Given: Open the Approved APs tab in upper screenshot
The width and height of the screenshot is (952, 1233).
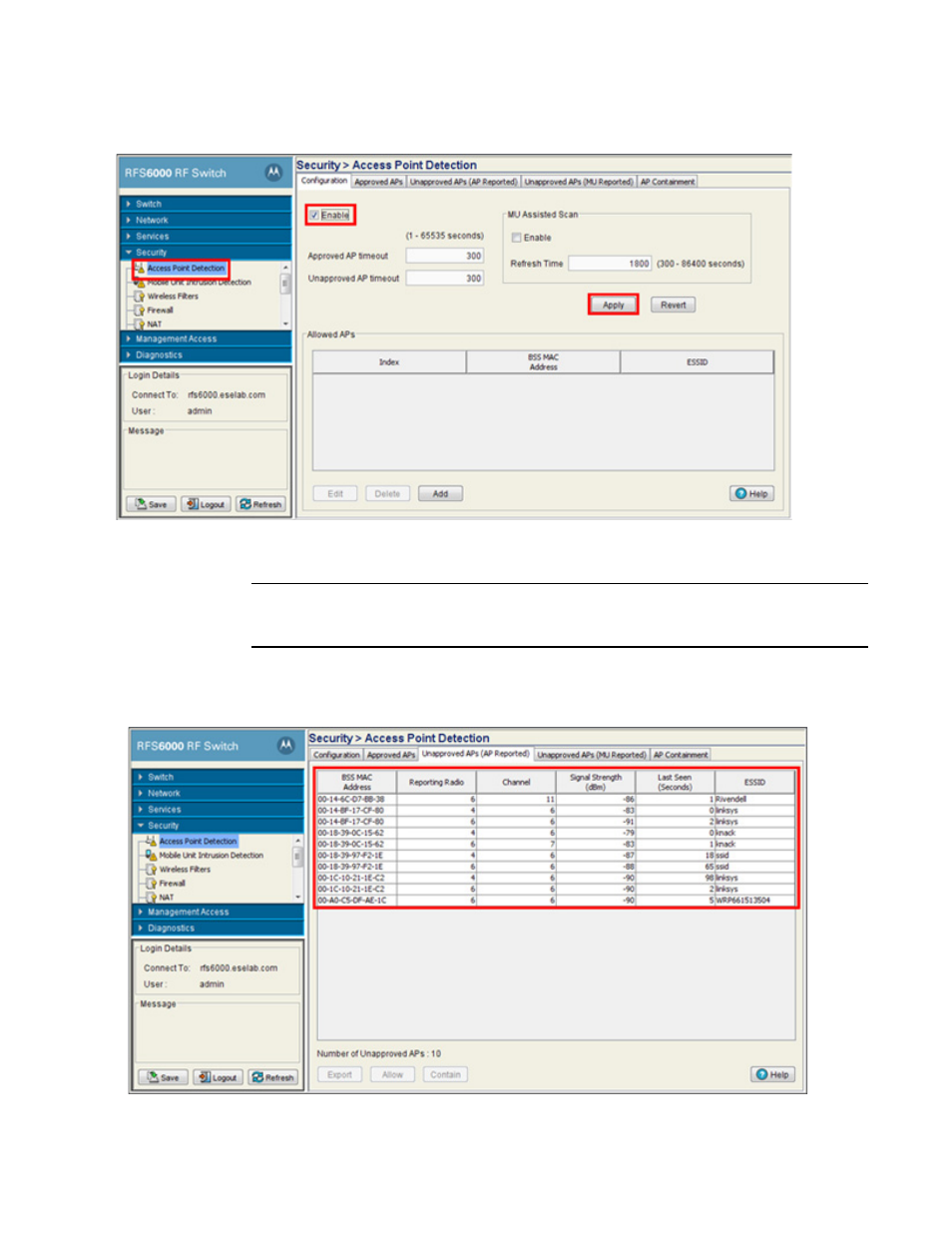Looking at the screenshot, I should [x=378, y=182].
